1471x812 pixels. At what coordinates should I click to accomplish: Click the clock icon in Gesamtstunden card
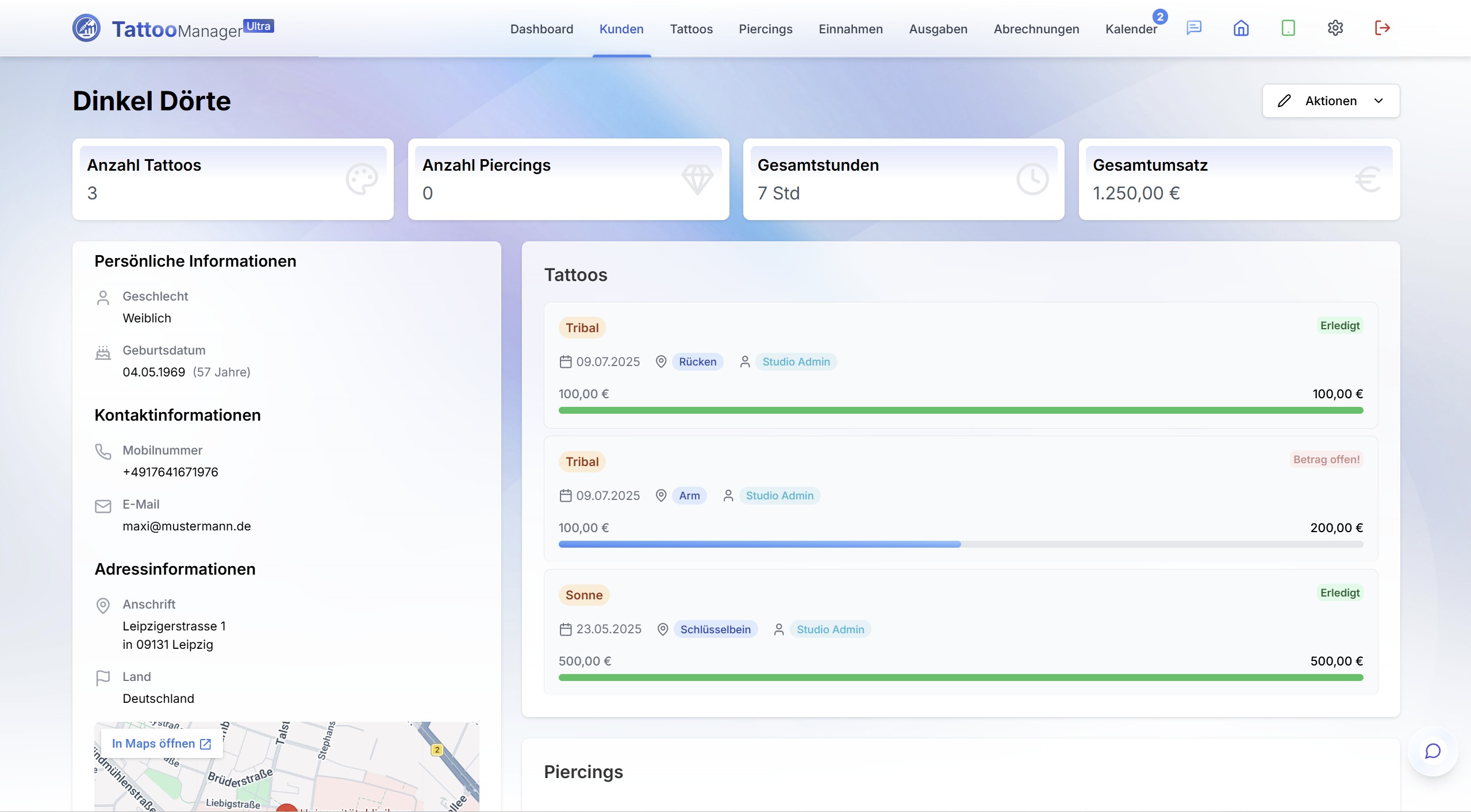pos(1032,179)
